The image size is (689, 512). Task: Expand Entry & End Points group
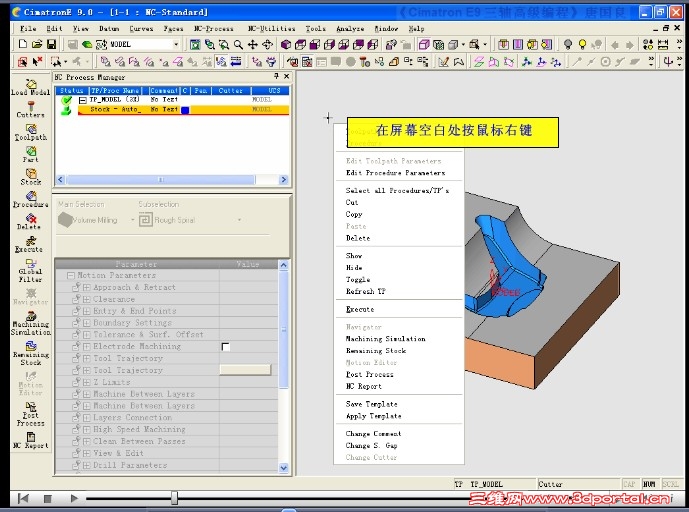coord(87,311)
